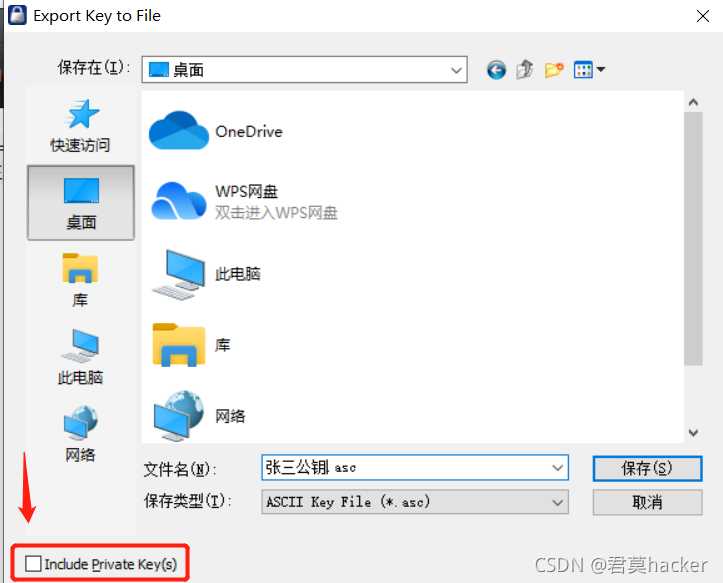Image resolution: width=723 pixels, height=583 pixels.
Task: Select OneDrive in the file list
Action: [216, 131]
